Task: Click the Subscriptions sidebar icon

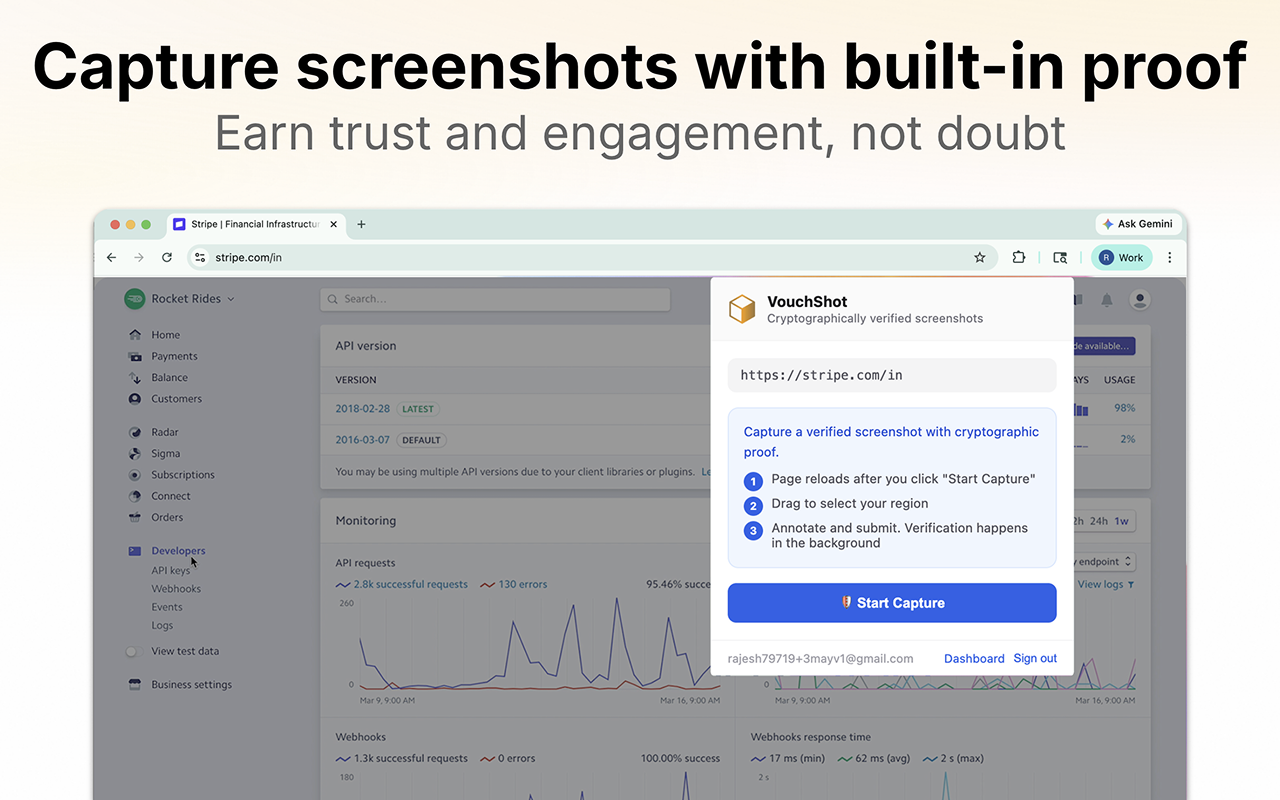Action: pyautogui.click(x=135, y=475)
